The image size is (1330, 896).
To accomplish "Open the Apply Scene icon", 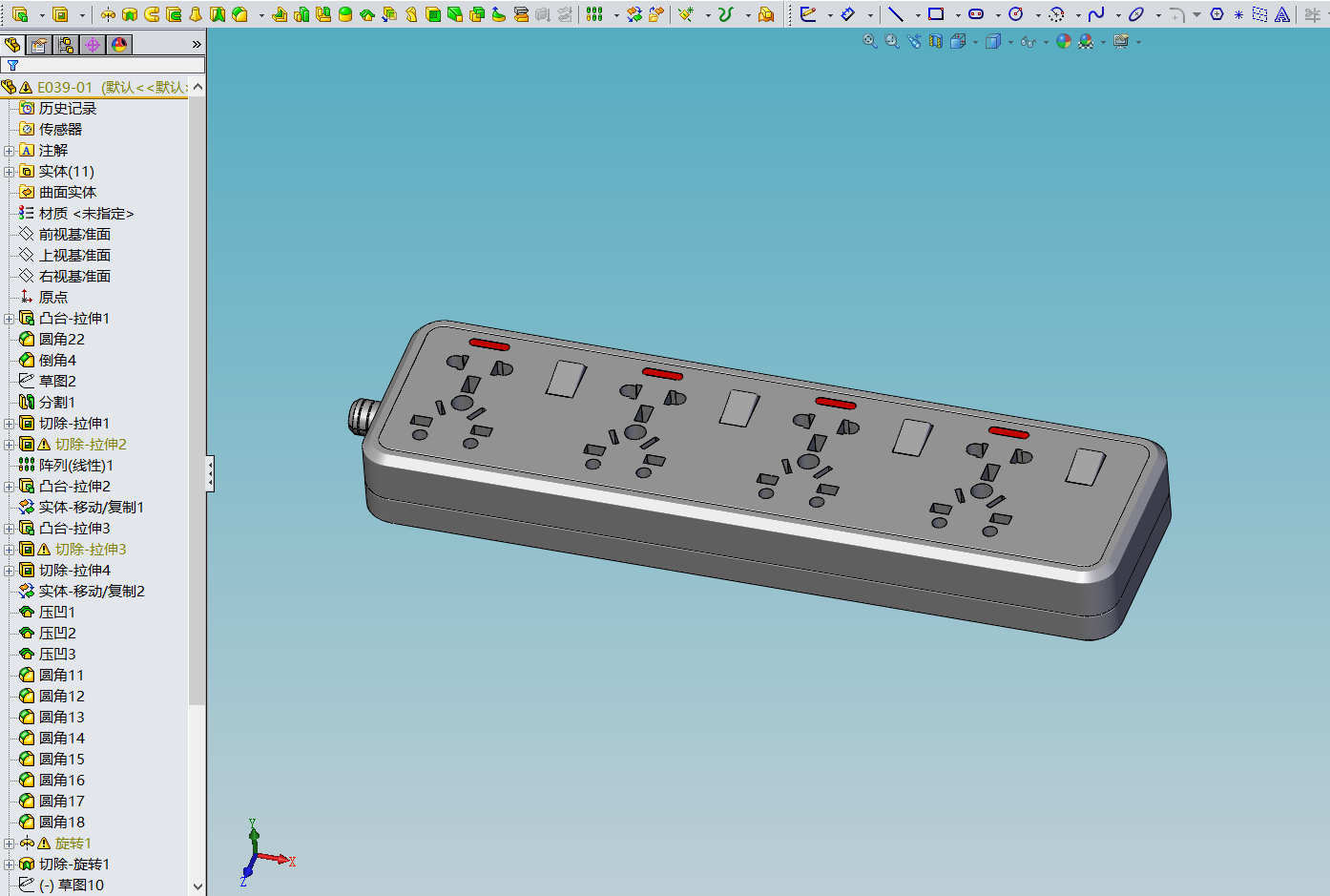I will (x=1086, y=41).
